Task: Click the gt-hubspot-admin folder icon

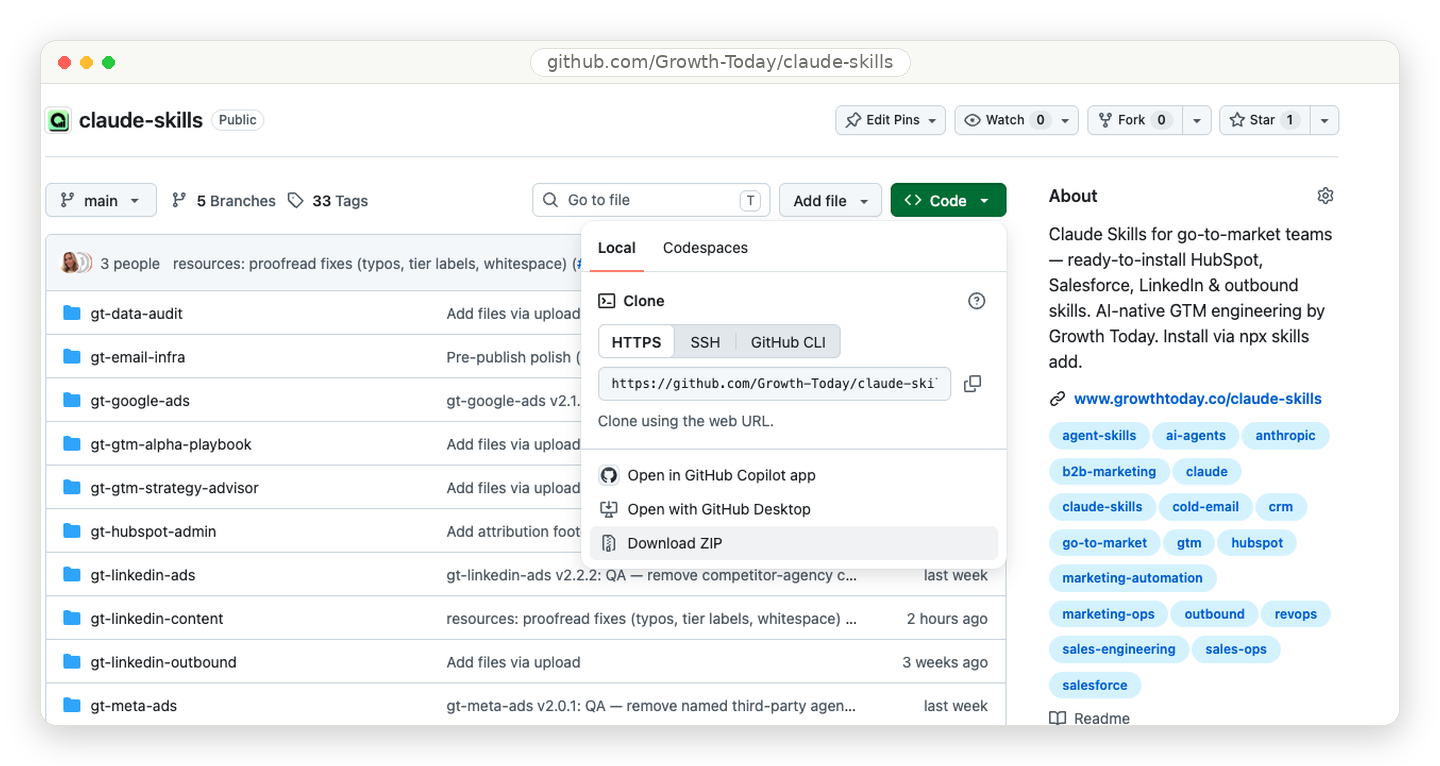Action: point(72,531)
